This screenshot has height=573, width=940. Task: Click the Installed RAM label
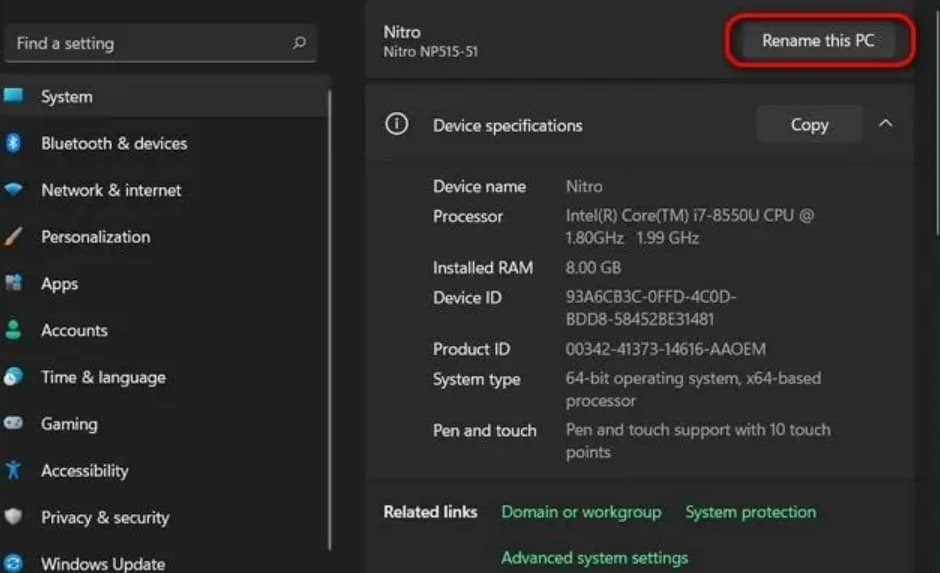coord(483,267)
